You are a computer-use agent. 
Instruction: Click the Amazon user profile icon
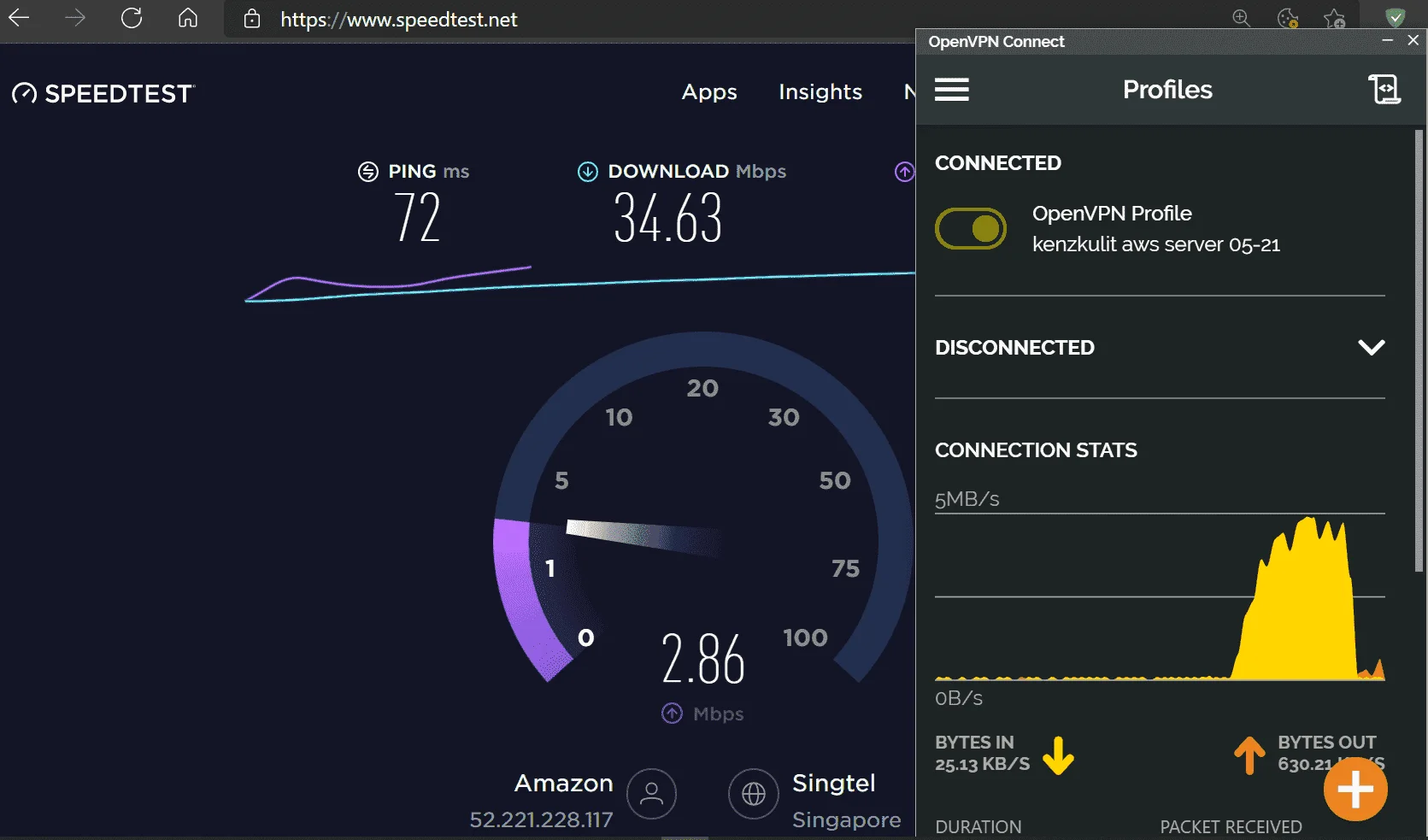pos(651,794)
